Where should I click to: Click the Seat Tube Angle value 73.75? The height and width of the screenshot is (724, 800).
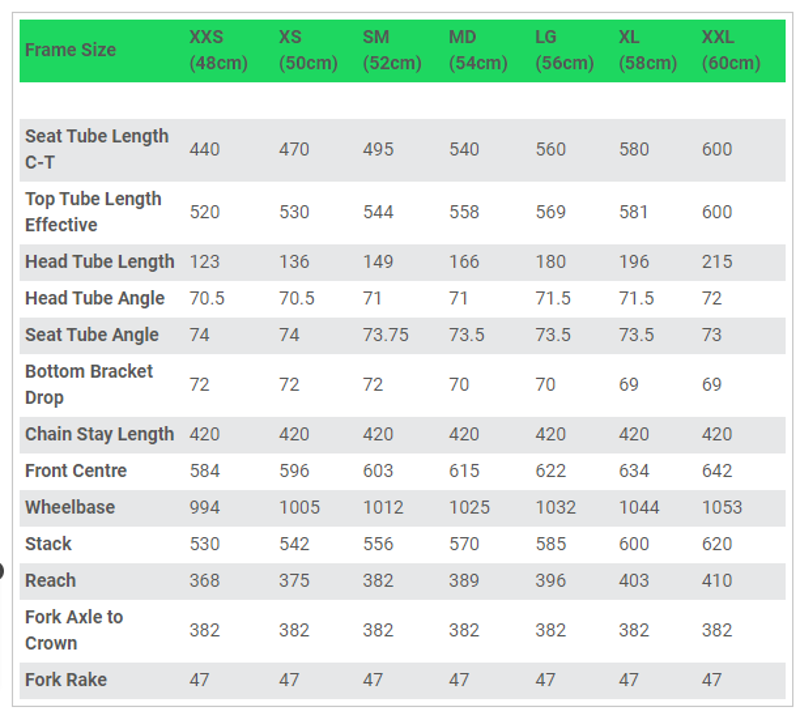(385, 335)
